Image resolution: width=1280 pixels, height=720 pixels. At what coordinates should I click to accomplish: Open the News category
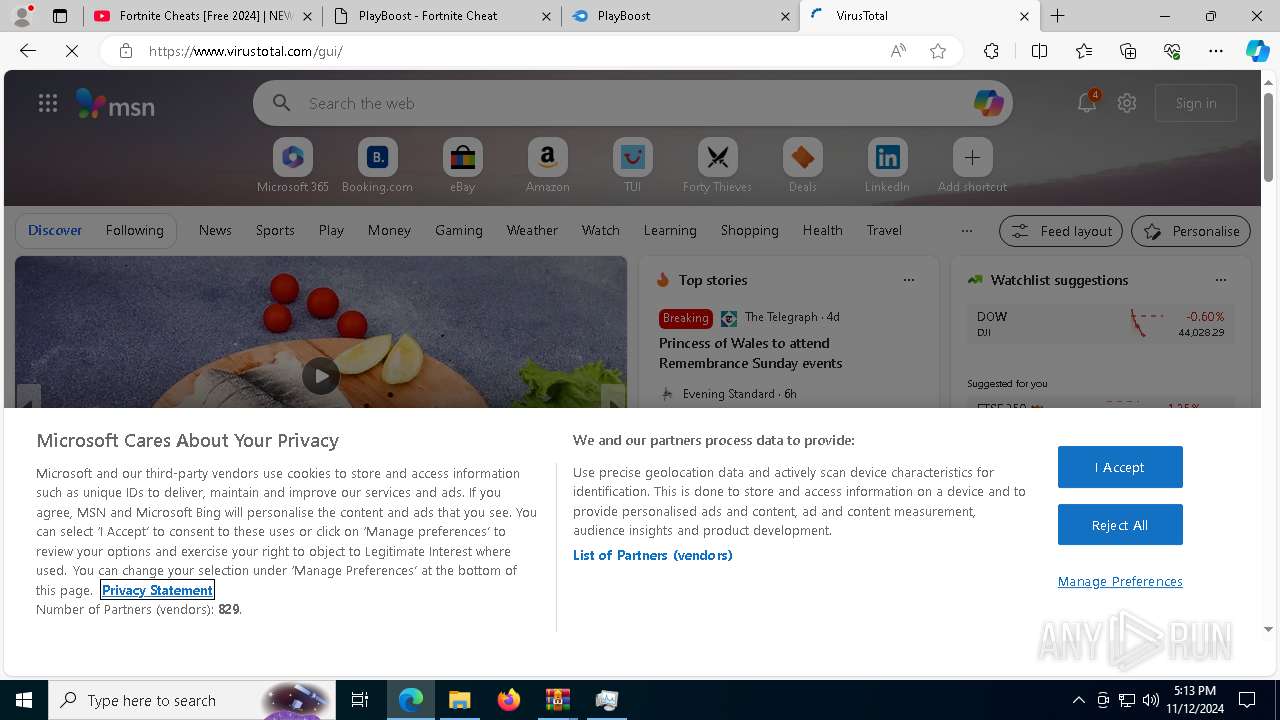[x=215, y=230]
